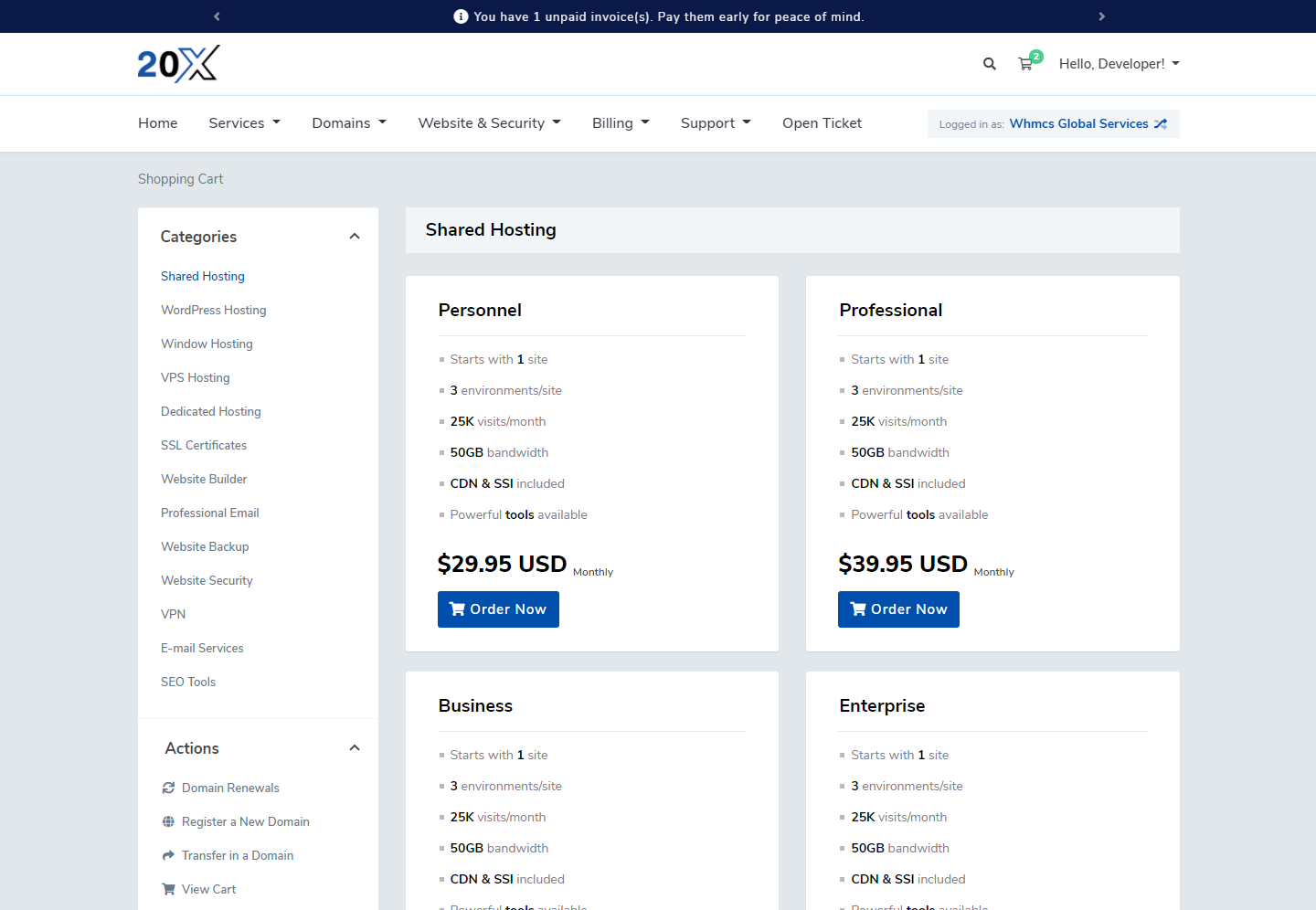1316x910 pixels.
Task: Open the Hello, Developer! account dropdown
Action: [x=1119, y=64]
